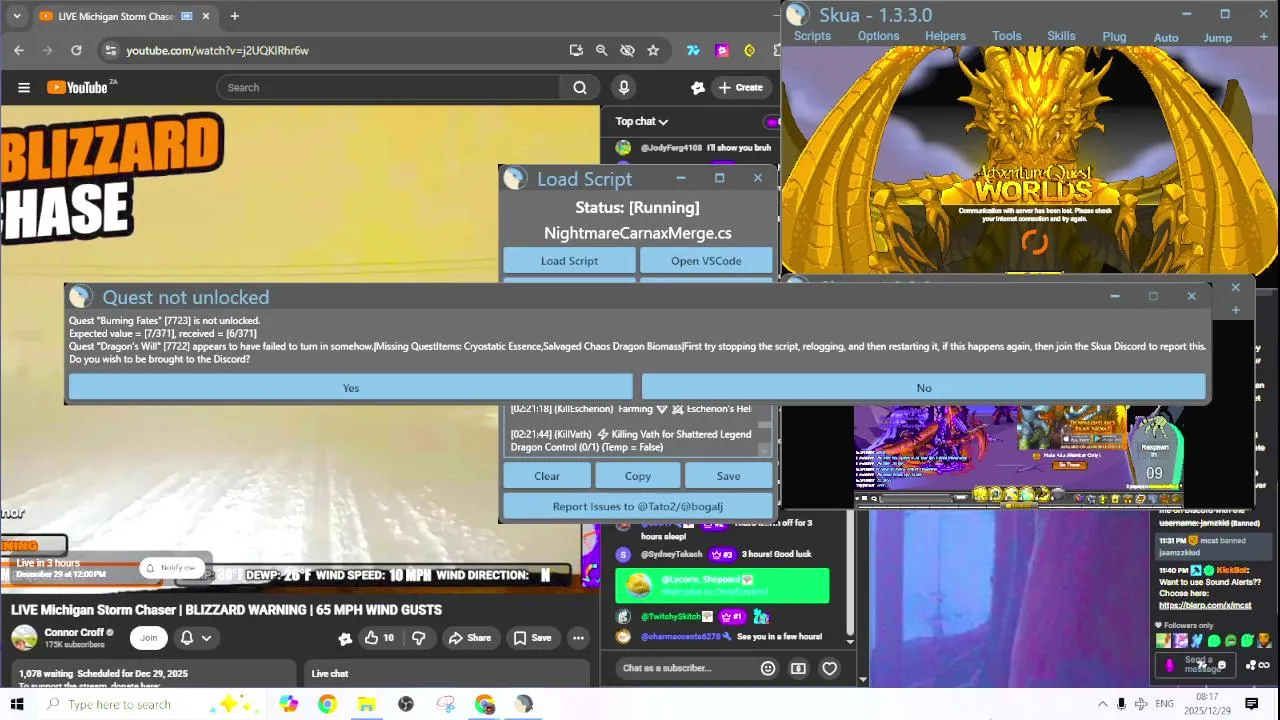Viewport: 1280px width, 720px height.
Task: Click the yellow circle extension icon
Action: click(749, 50)
